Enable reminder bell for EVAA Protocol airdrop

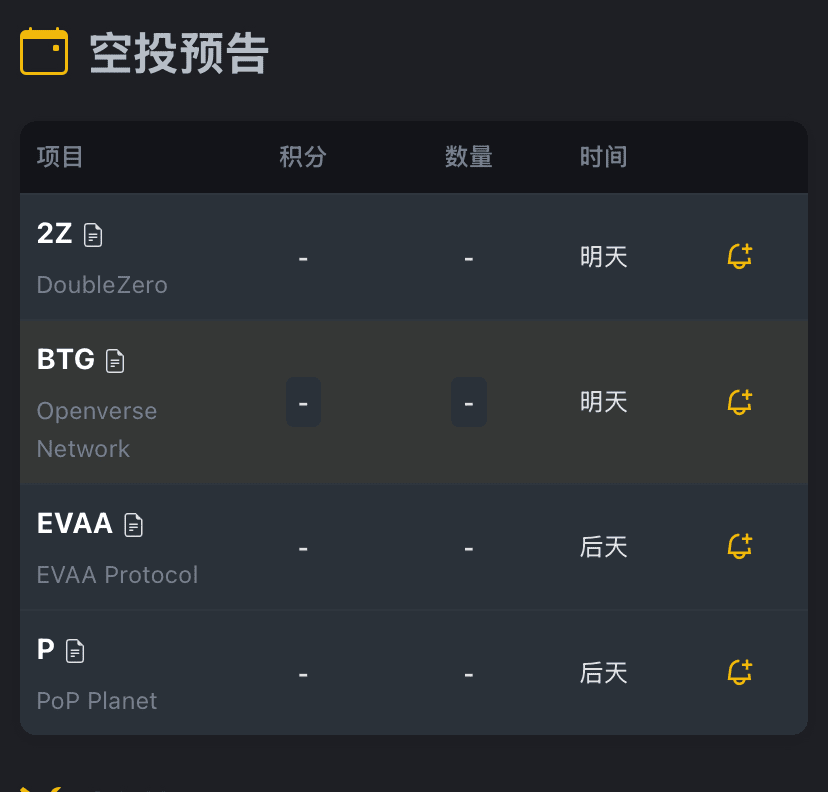tap(739, 547)
